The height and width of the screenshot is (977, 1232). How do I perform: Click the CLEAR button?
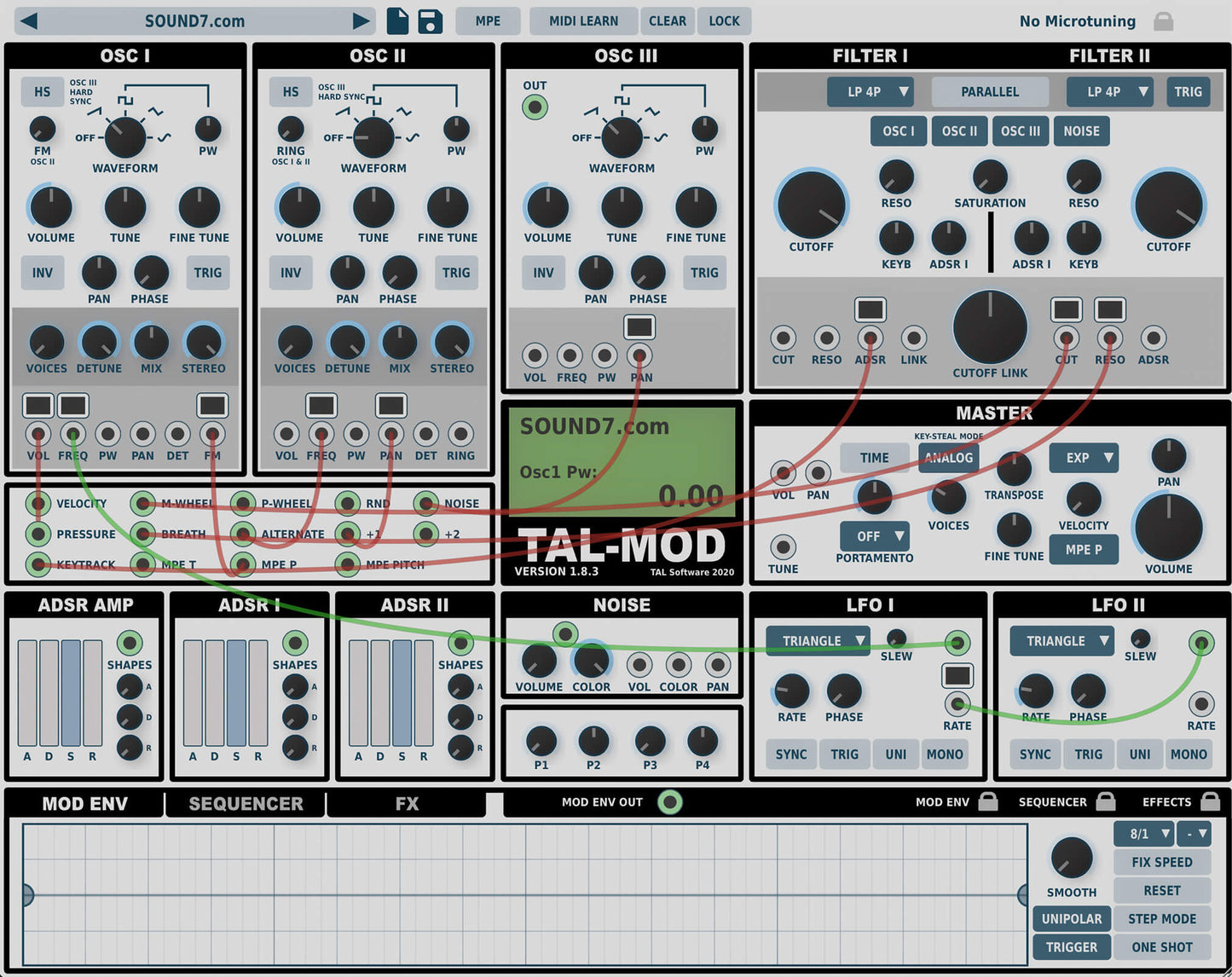coord(667,21)
